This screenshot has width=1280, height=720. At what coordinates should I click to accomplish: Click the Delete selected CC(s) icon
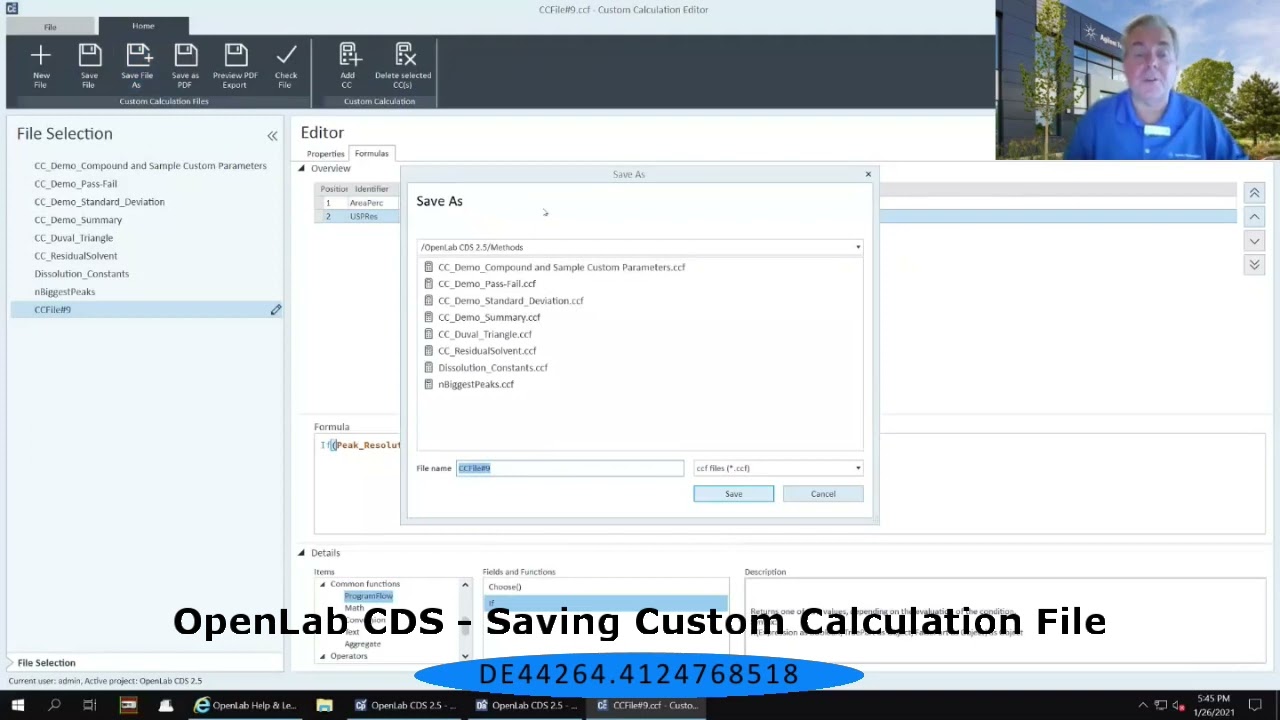404,56
